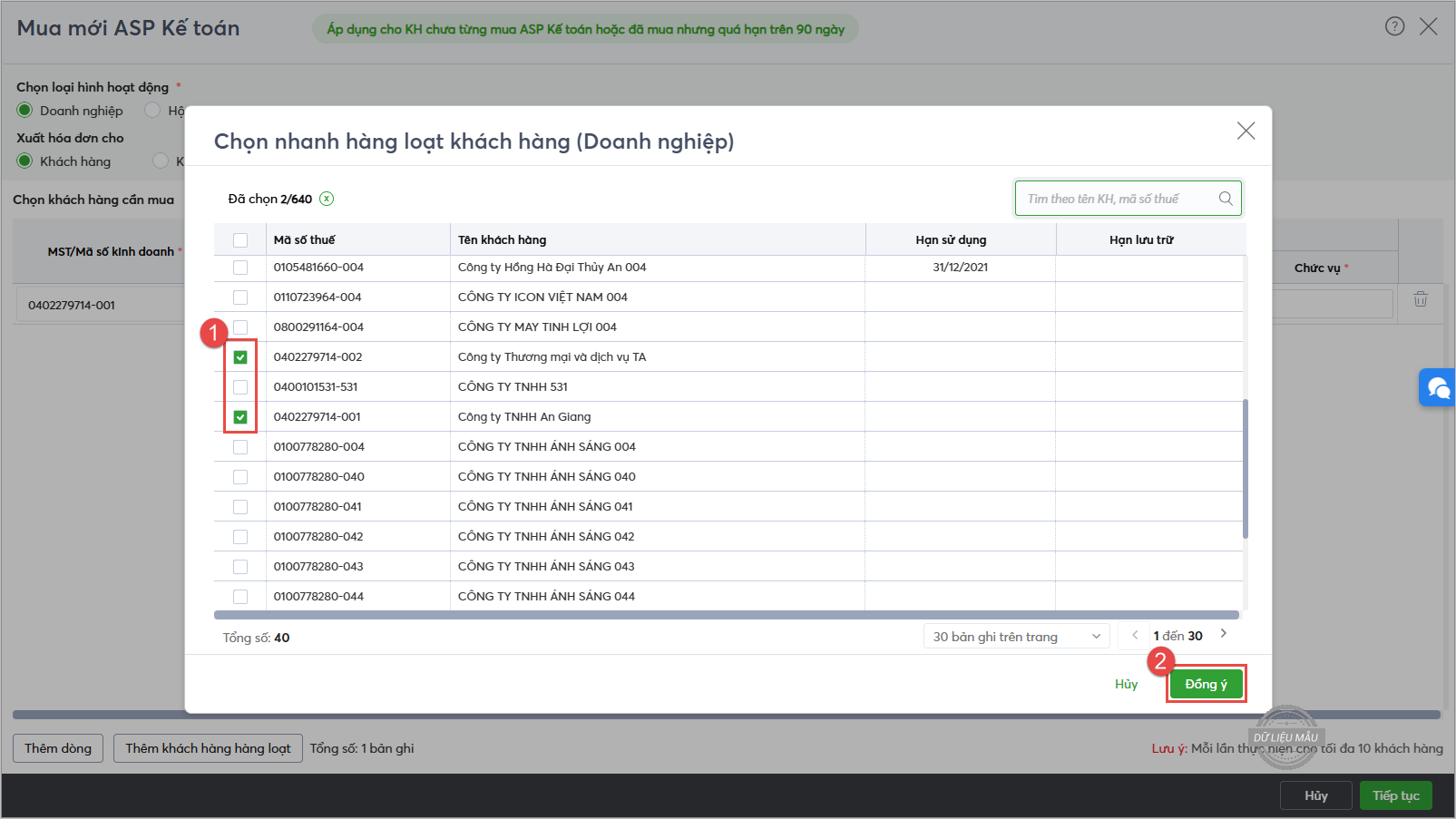Click CÔNG TY TNHH 531
Image resolution: width=1456 pixels, height=819 pixels.
(x=513, y=386)
